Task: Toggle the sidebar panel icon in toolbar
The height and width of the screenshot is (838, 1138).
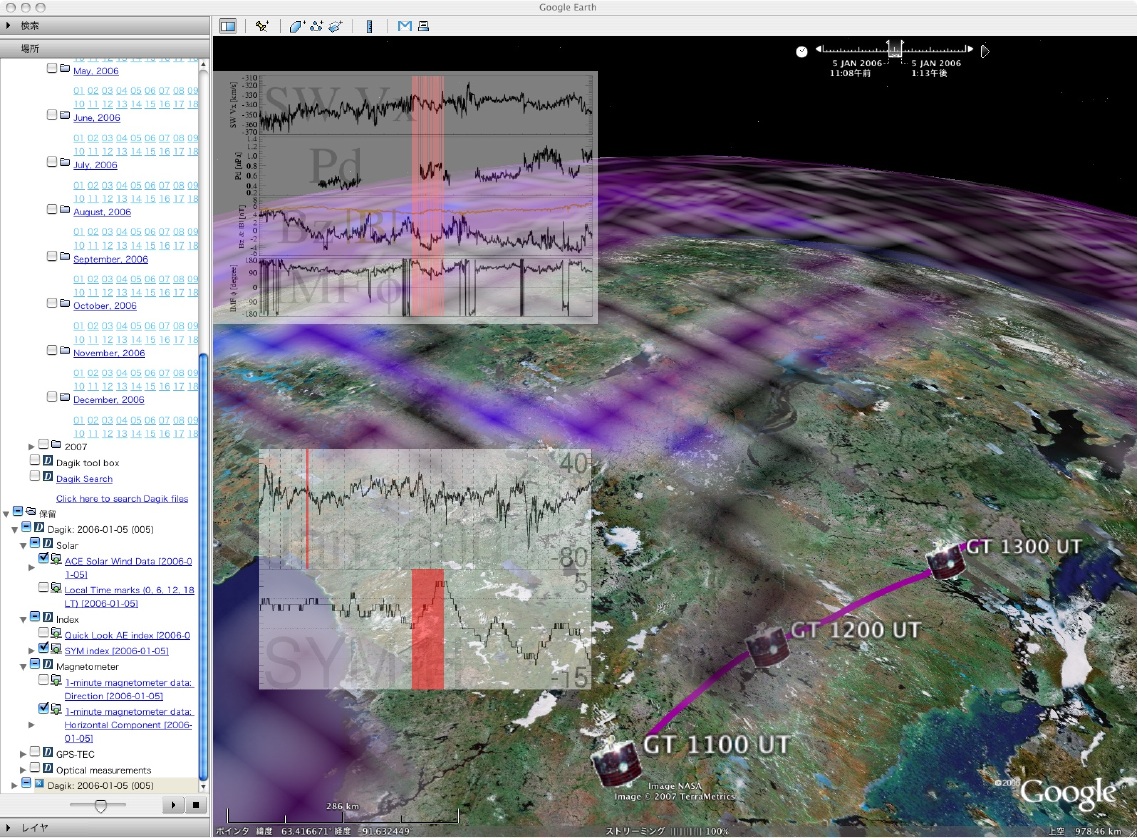Action: tap(228, 26)
